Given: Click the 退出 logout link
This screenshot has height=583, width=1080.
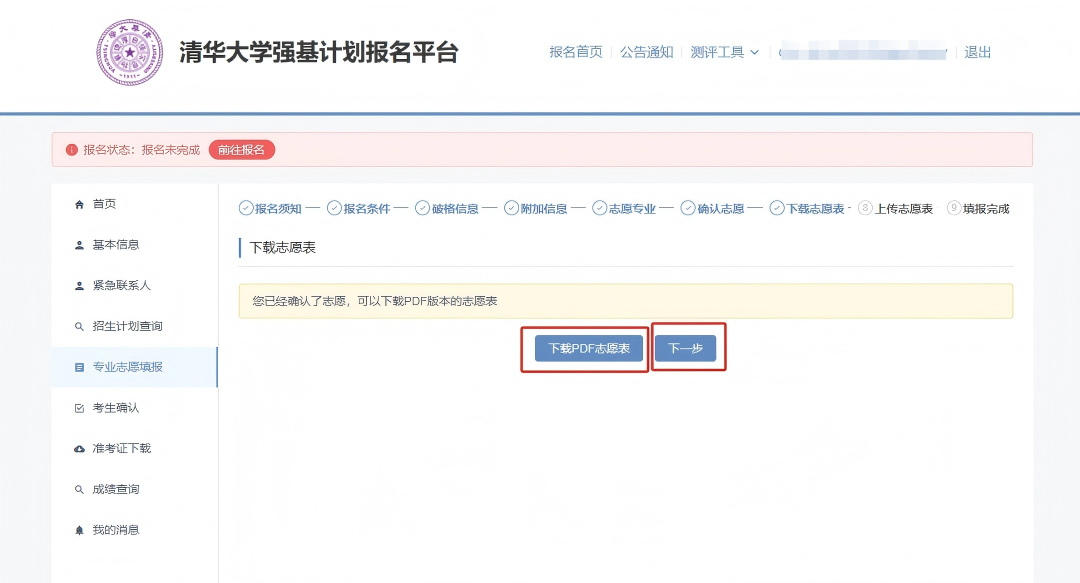Looking at the screenshot, I should (x=978, y=52).
